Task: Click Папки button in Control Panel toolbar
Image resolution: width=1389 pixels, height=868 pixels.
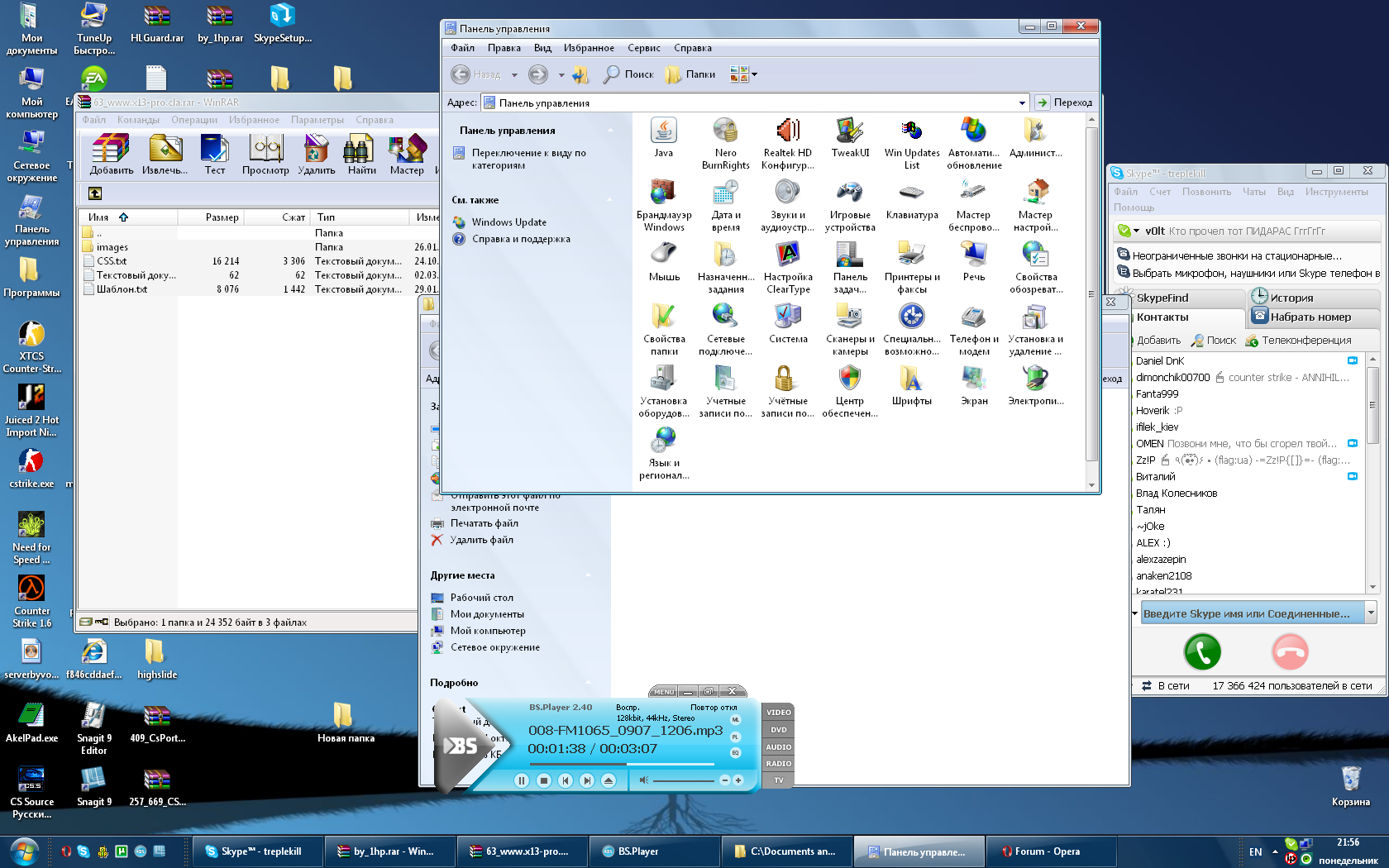Action: pos(690,74)
